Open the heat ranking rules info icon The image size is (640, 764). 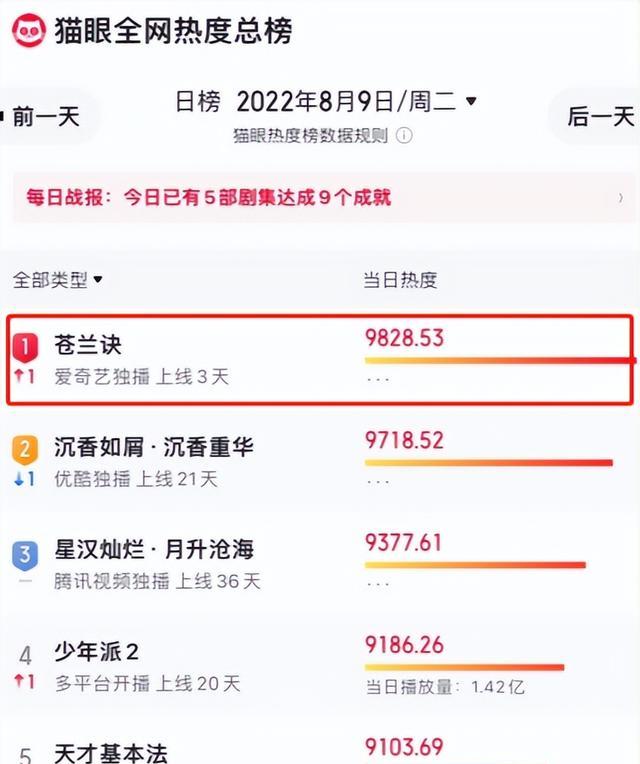[404, 135]
